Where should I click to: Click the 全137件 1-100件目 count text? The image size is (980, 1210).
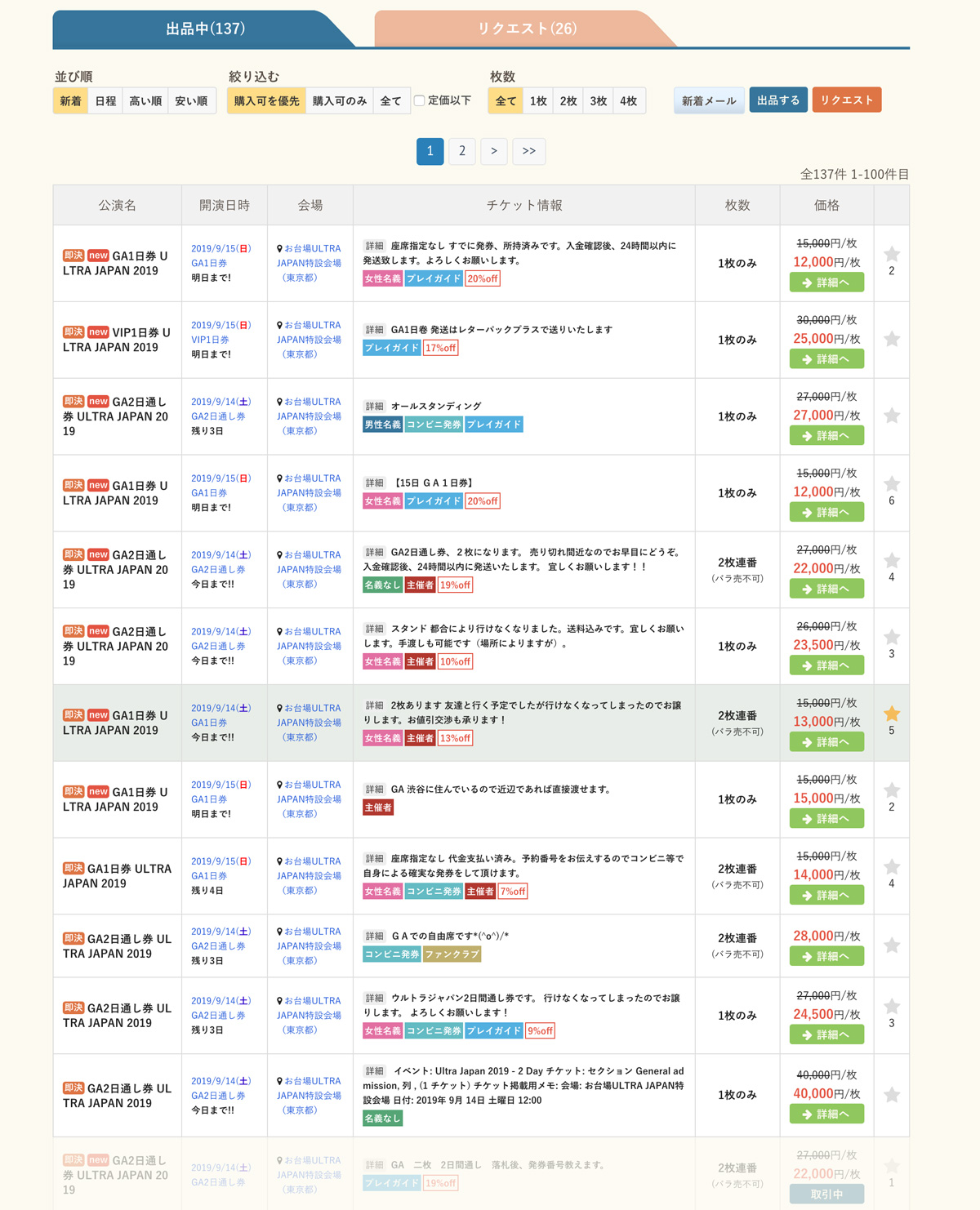tap(854, 174)
